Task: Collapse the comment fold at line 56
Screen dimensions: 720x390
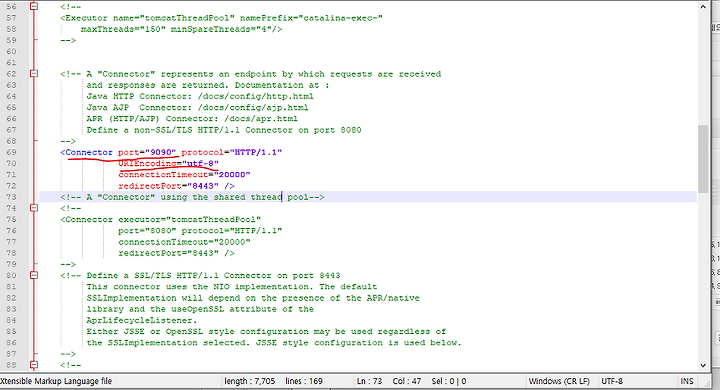Action: pos(34,6)
